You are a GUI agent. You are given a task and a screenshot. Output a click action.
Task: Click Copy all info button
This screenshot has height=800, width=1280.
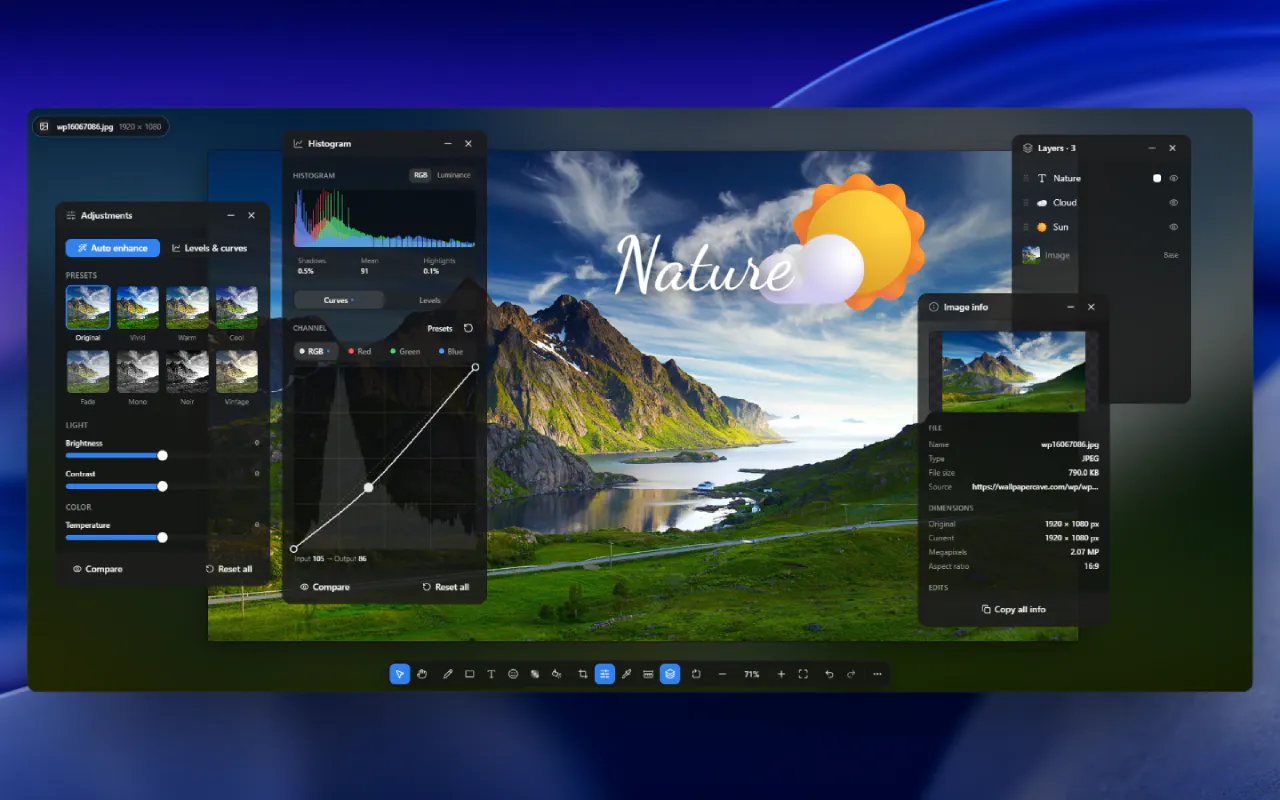[x=1014, y=609]
